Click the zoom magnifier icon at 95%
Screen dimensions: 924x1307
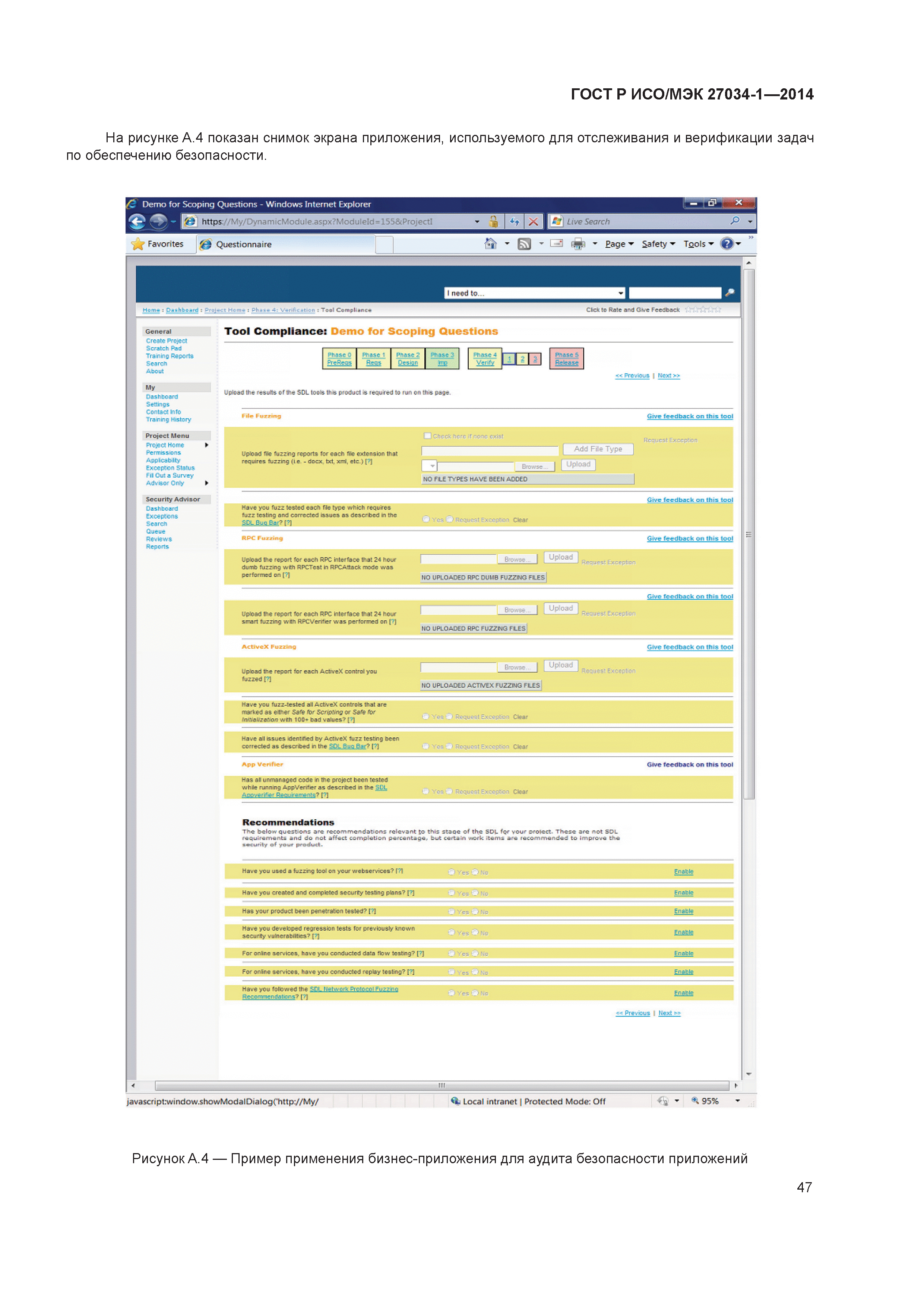coord(694,1100)
